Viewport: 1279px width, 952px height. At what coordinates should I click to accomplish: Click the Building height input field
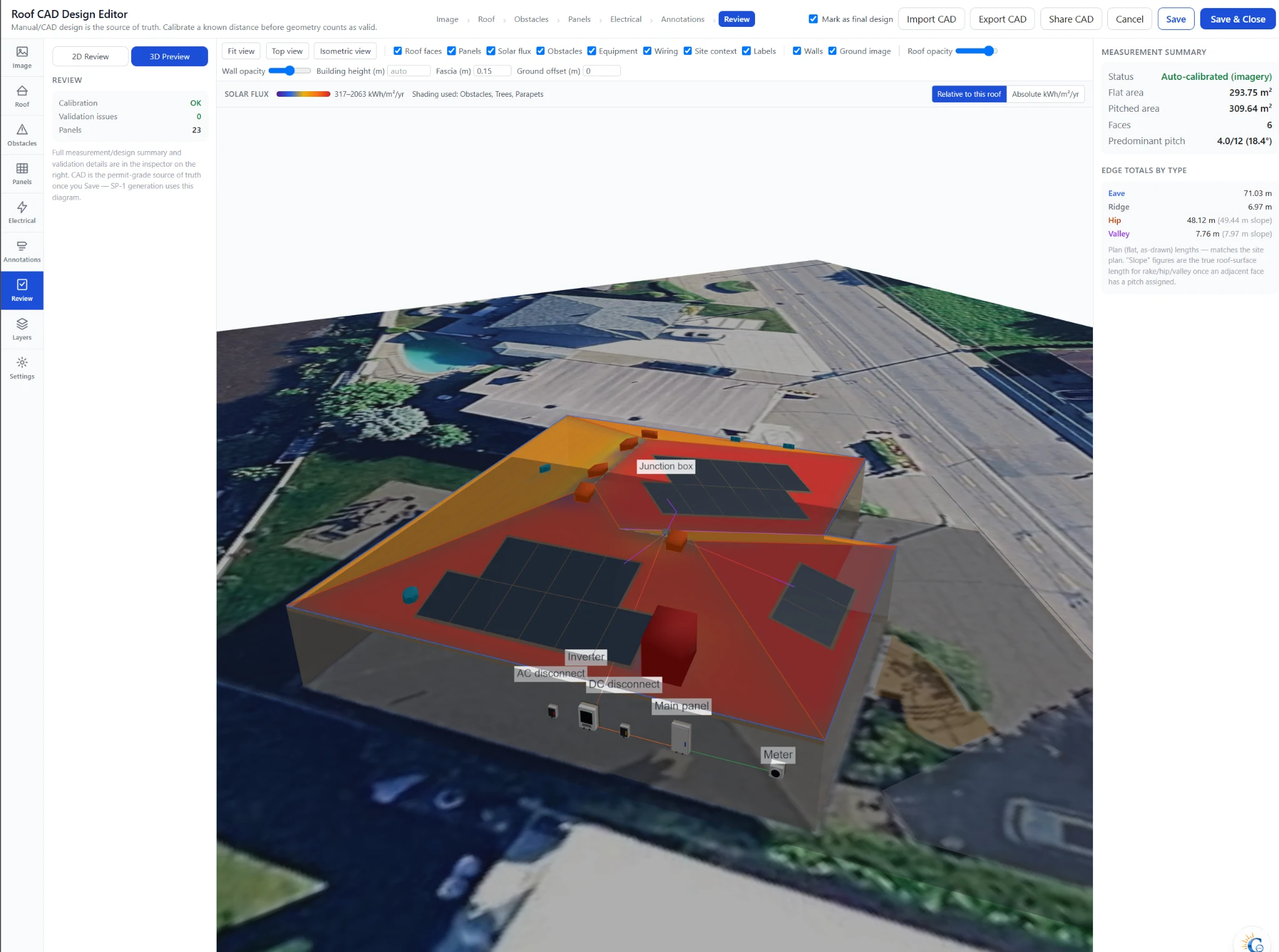pyautogui.click(x=408, y=71)
